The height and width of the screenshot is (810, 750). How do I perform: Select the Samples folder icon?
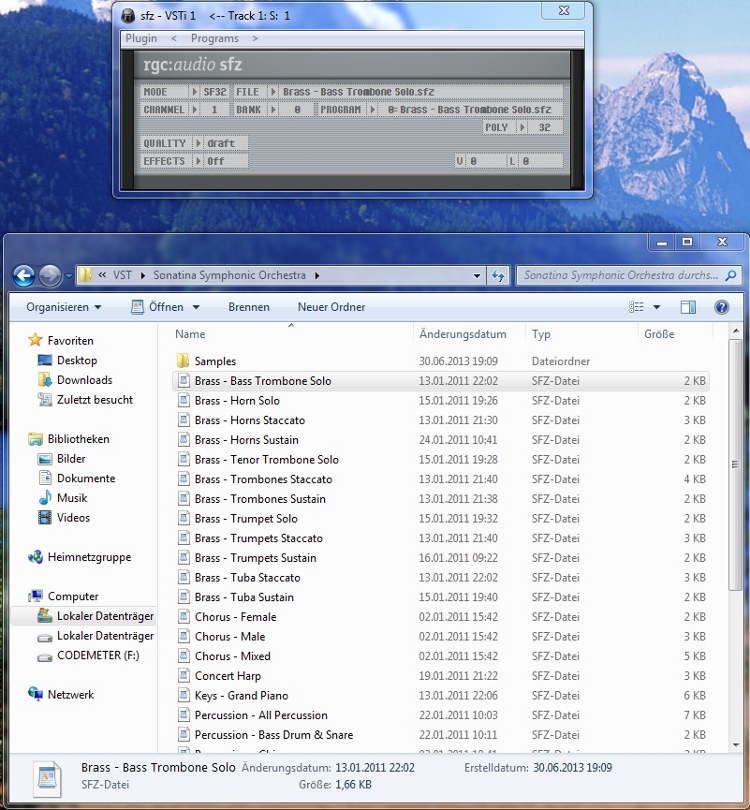coord(183,360)
